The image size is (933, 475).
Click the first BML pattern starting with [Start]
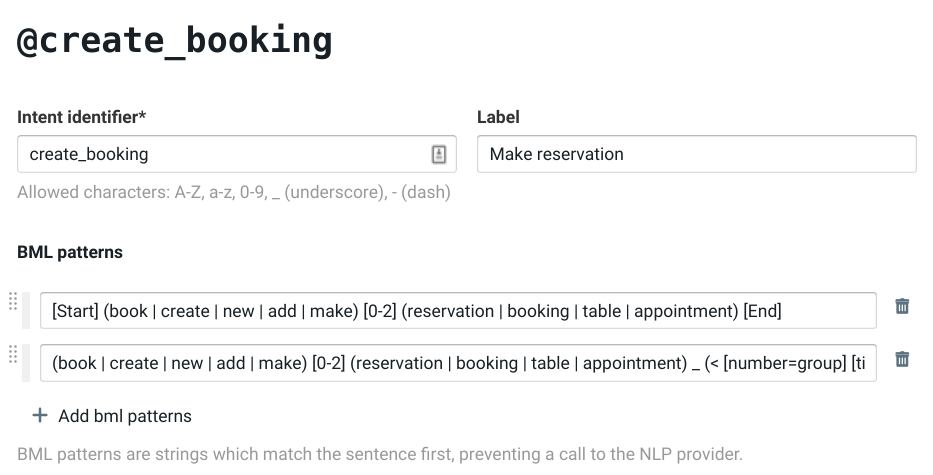(x=457, y=311)
